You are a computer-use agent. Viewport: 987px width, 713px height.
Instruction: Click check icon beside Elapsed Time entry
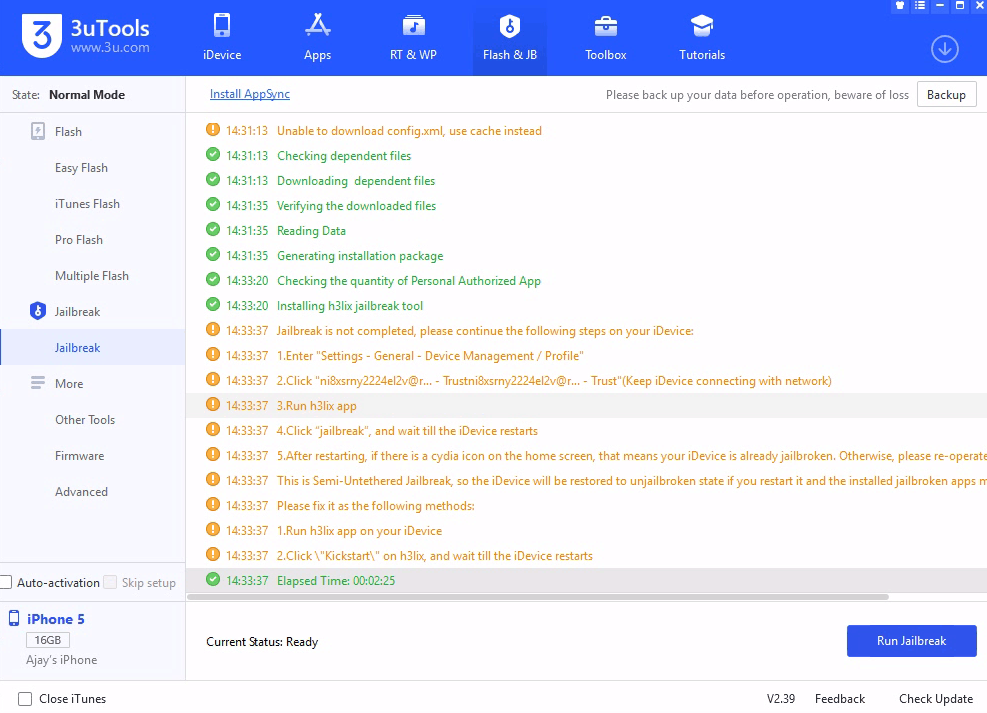[x=213, y=580]
